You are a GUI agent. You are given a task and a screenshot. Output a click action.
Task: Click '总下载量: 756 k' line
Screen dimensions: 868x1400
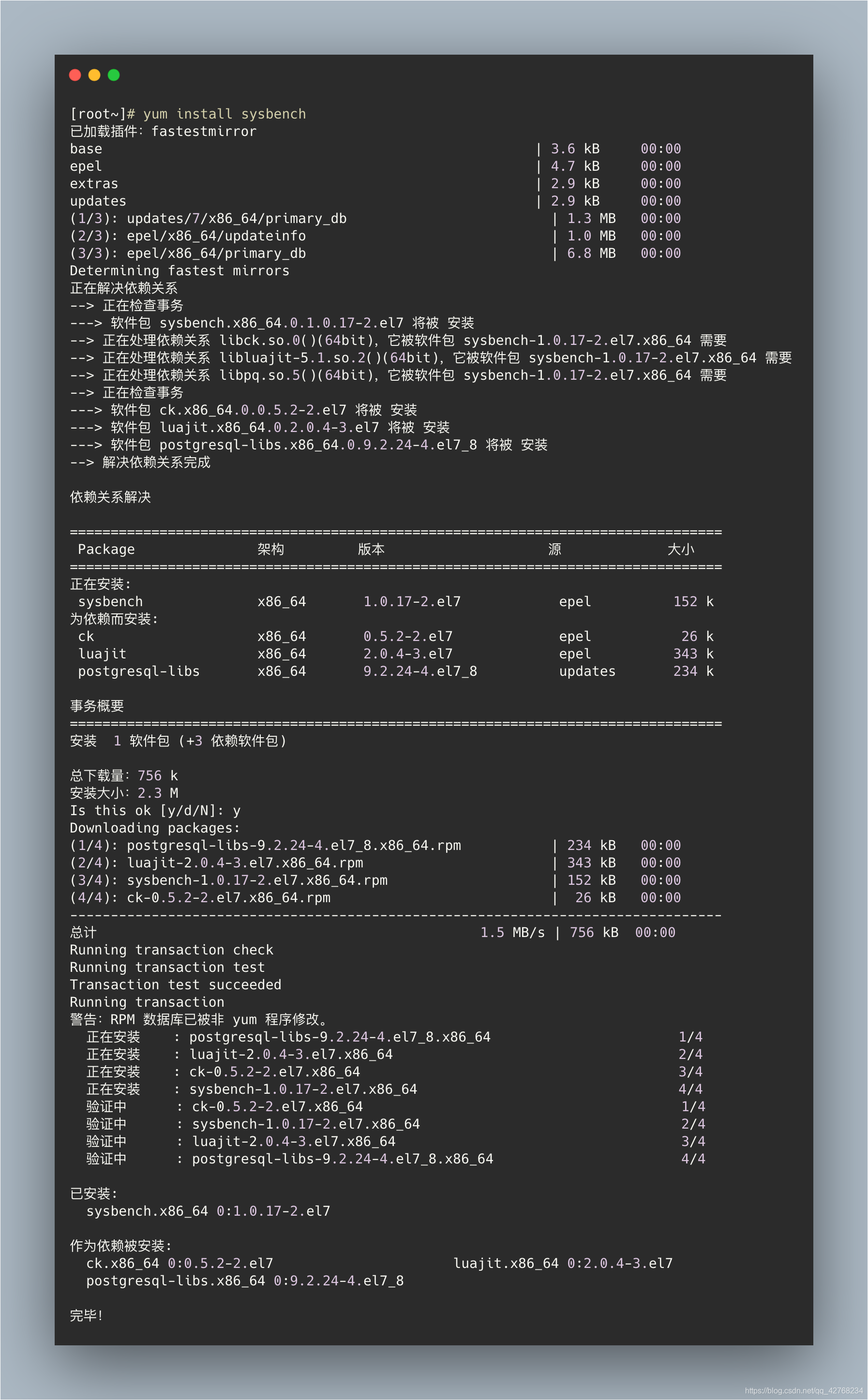point(124,775)
